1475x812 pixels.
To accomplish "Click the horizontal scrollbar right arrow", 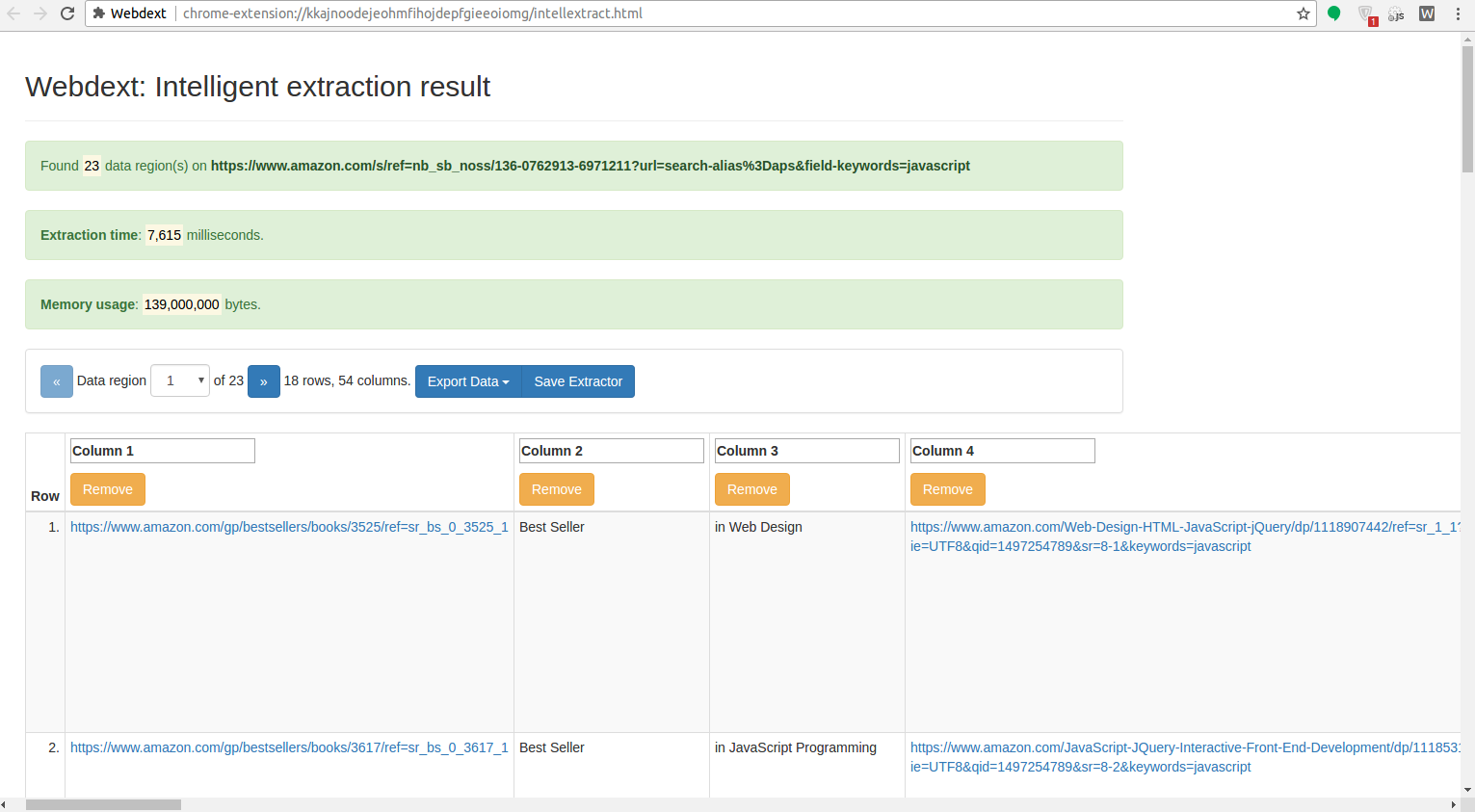I will (x=1454, y=804).
